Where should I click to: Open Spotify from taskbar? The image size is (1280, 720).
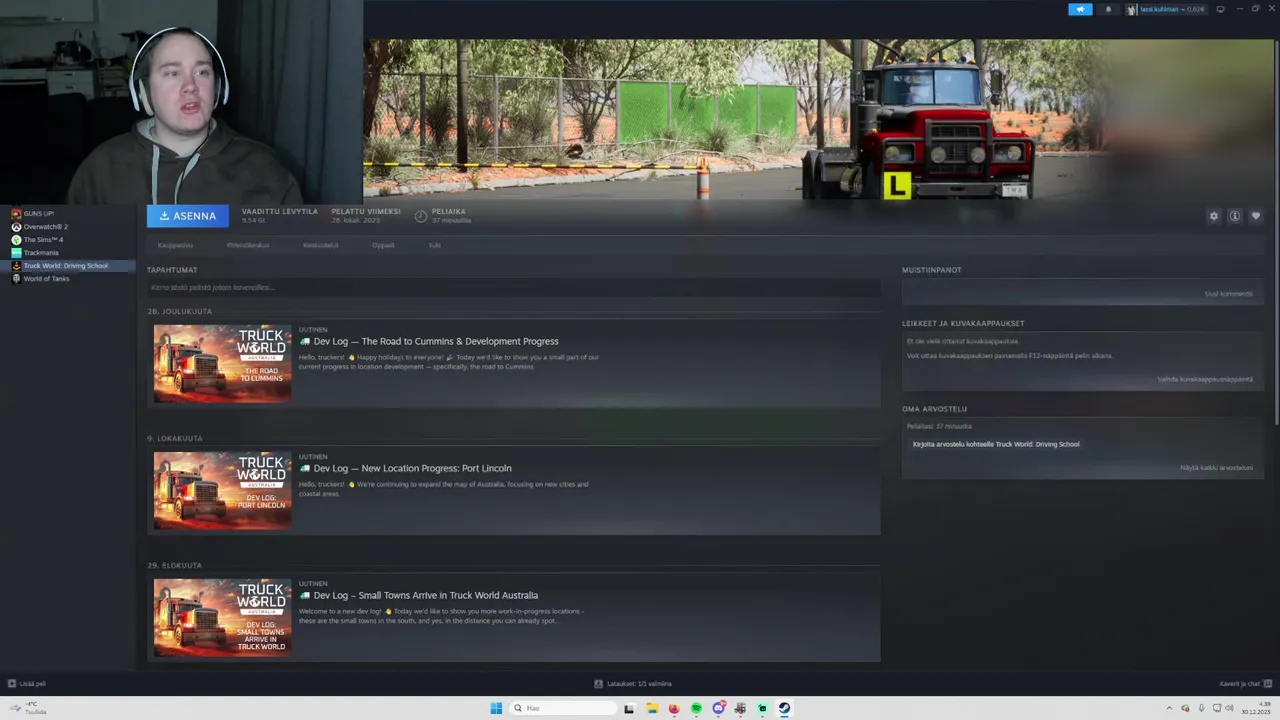pyautogui.click(x=696, y=708)
